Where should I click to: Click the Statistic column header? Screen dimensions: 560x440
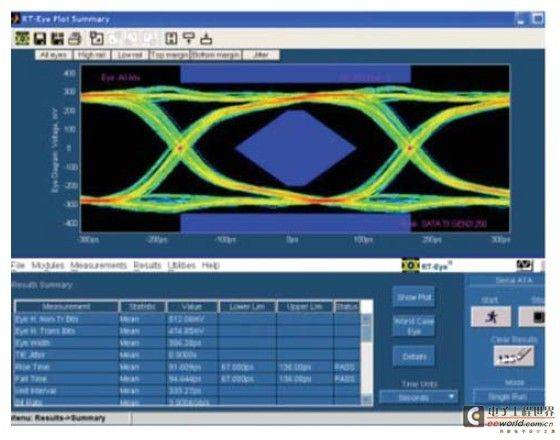(x=142, y=307)
